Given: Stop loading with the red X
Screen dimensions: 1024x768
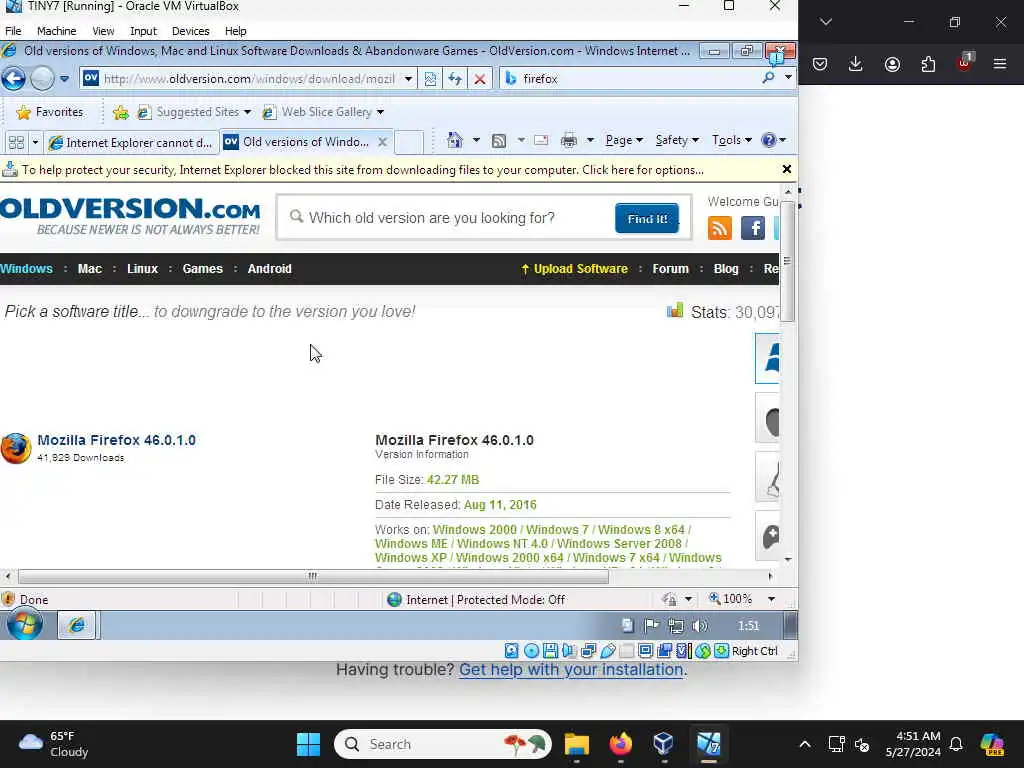Looking at the screenshot, I should 479,79.
